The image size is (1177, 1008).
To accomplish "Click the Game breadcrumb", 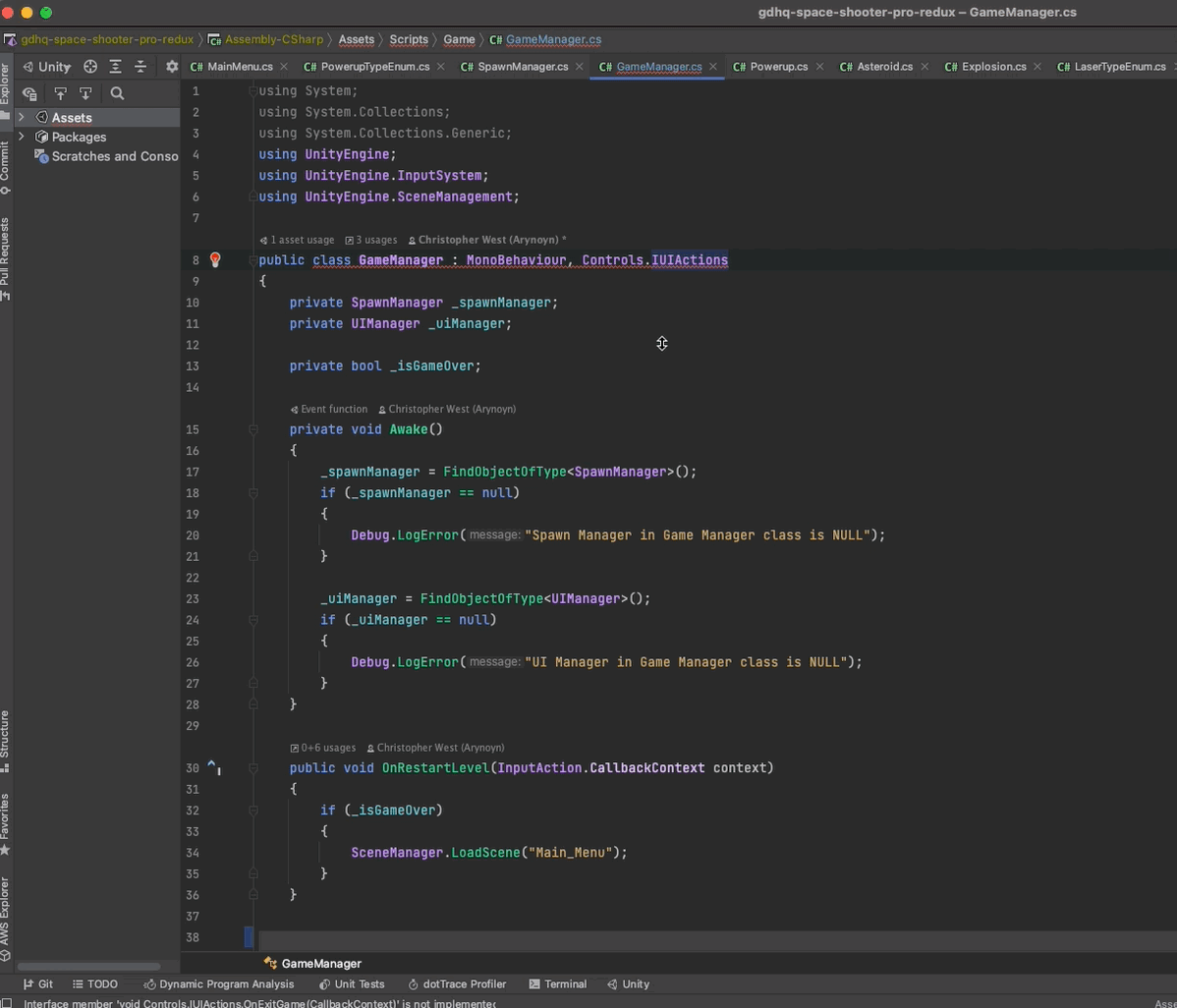I will (460, 39).
